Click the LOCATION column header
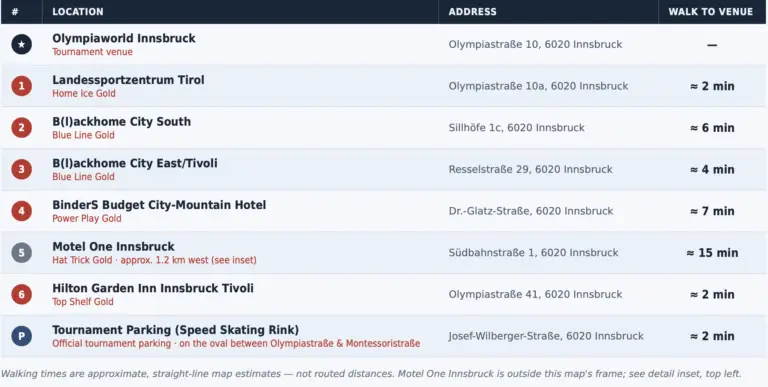 (x=78, y=12)
